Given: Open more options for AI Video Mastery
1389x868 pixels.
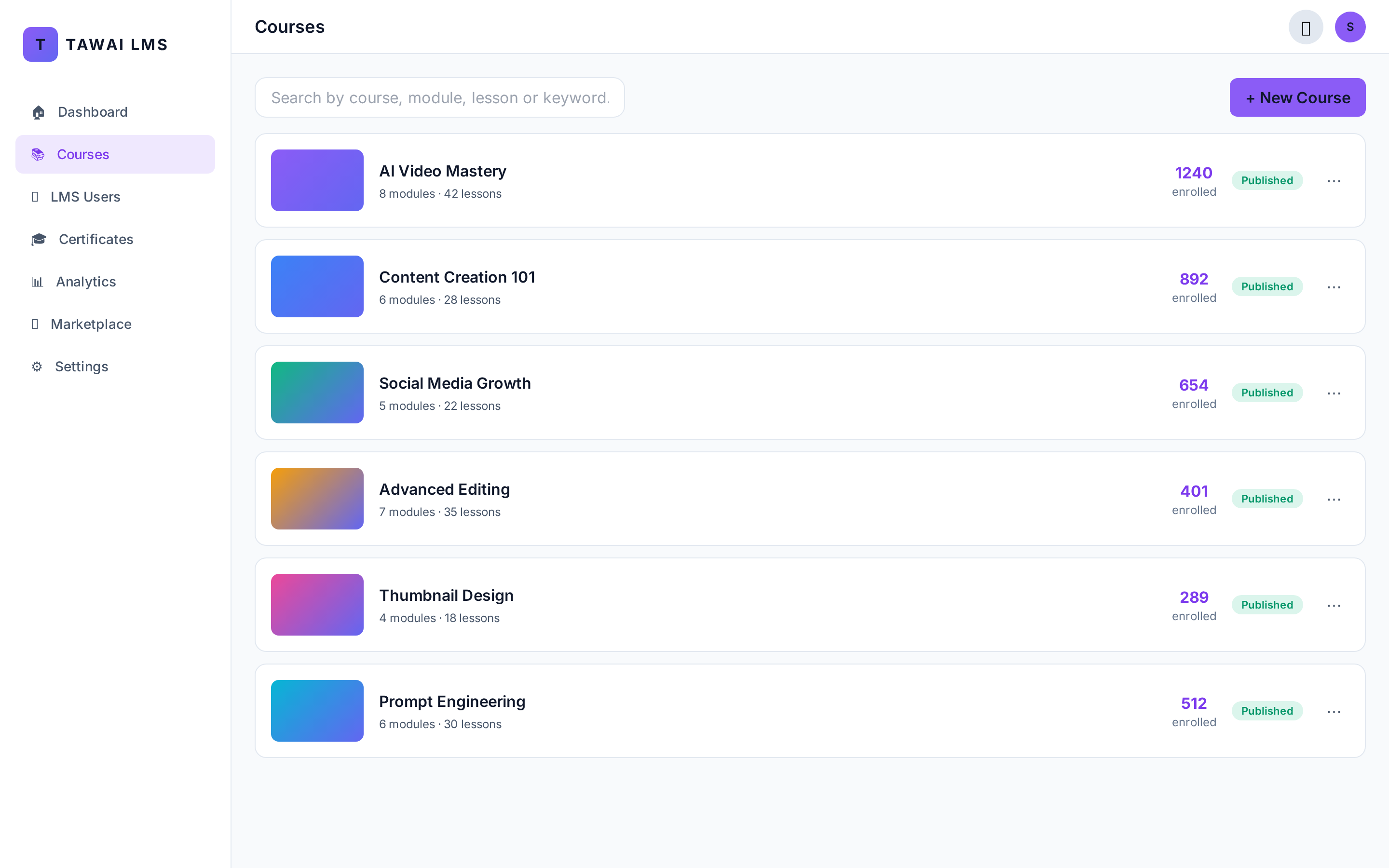Looking at the screenshot, I should pos(1334,181).
